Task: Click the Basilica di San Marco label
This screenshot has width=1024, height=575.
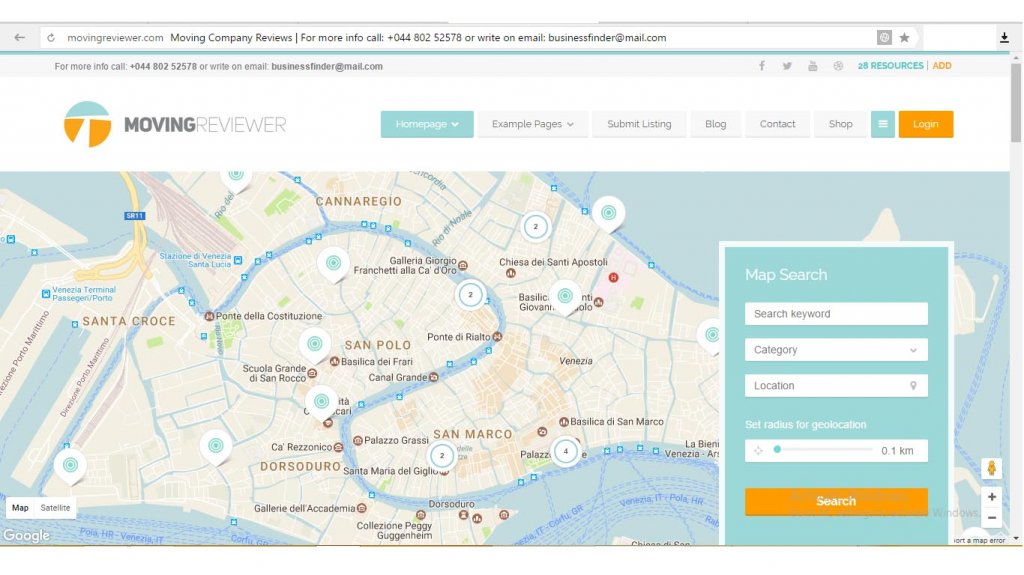Action: [616, 422]
